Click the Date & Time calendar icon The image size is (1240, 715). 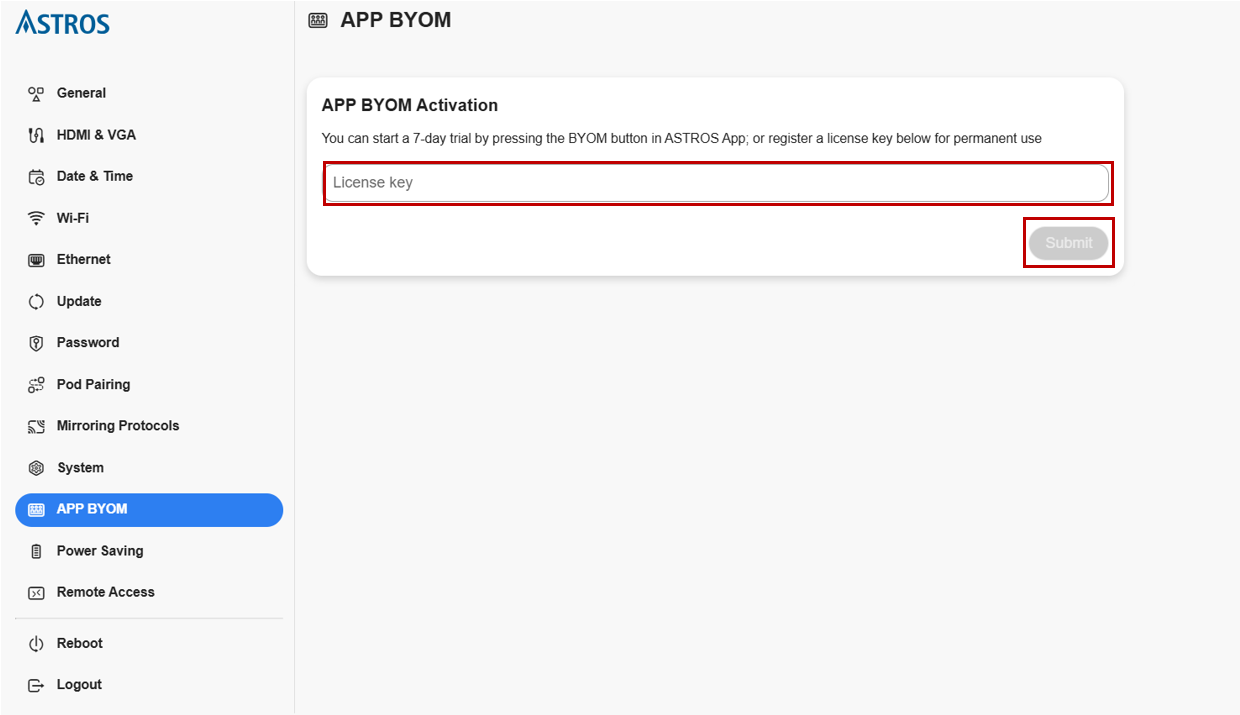tap(36, 177)
